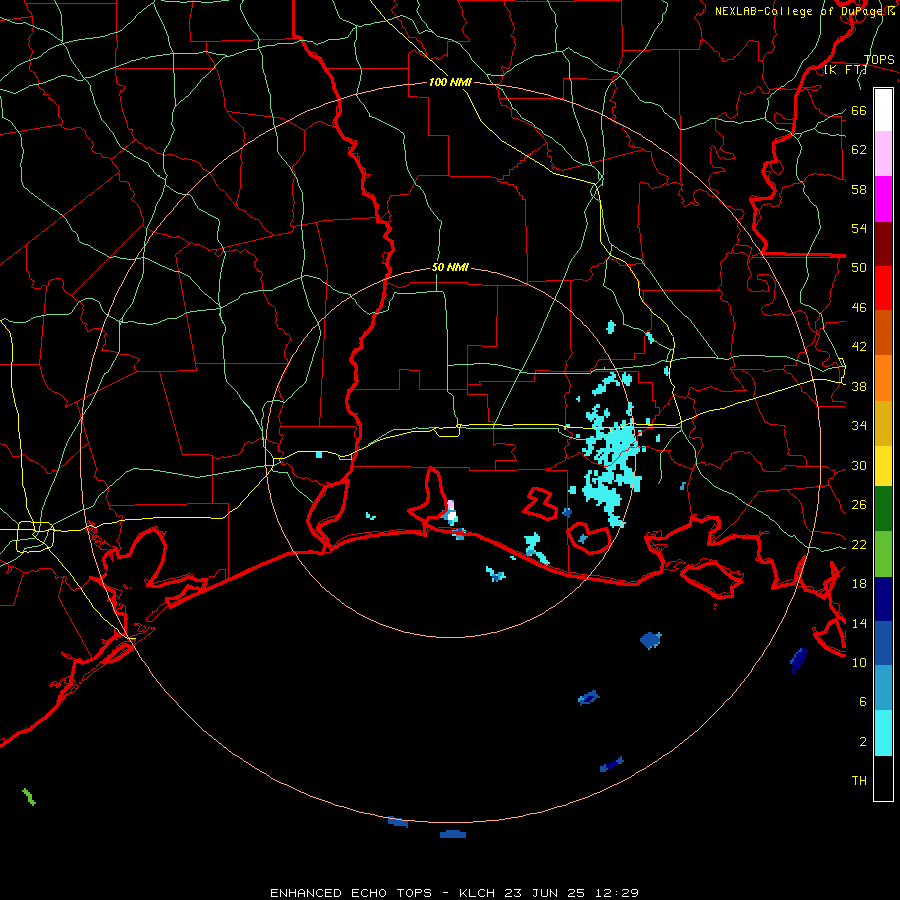Click the "30" legend value

coord(859,465)
